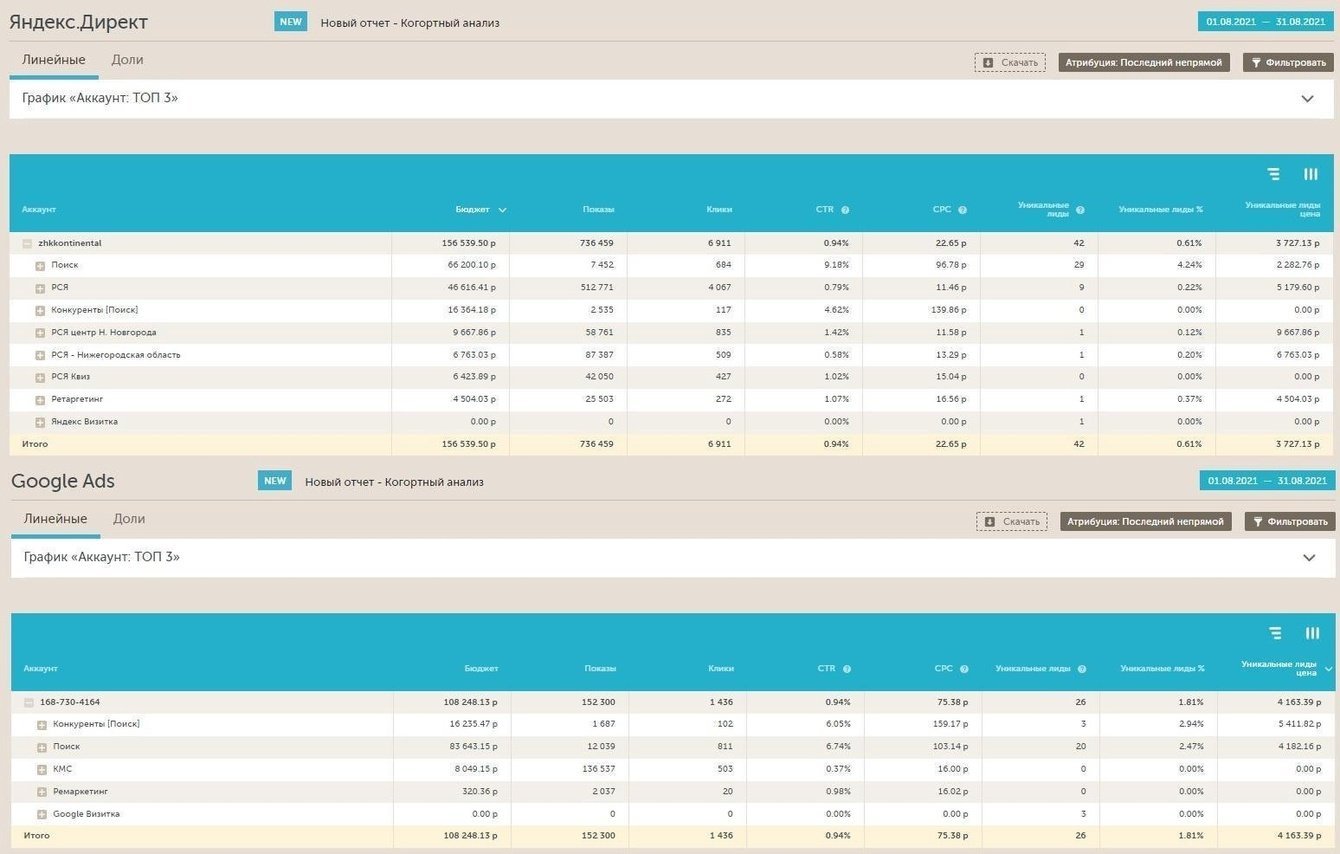This screenshot has width=1340, height=854.
Task: Click CPC help icon in Яндекс.Директ table
Action: tap(963, 210)
